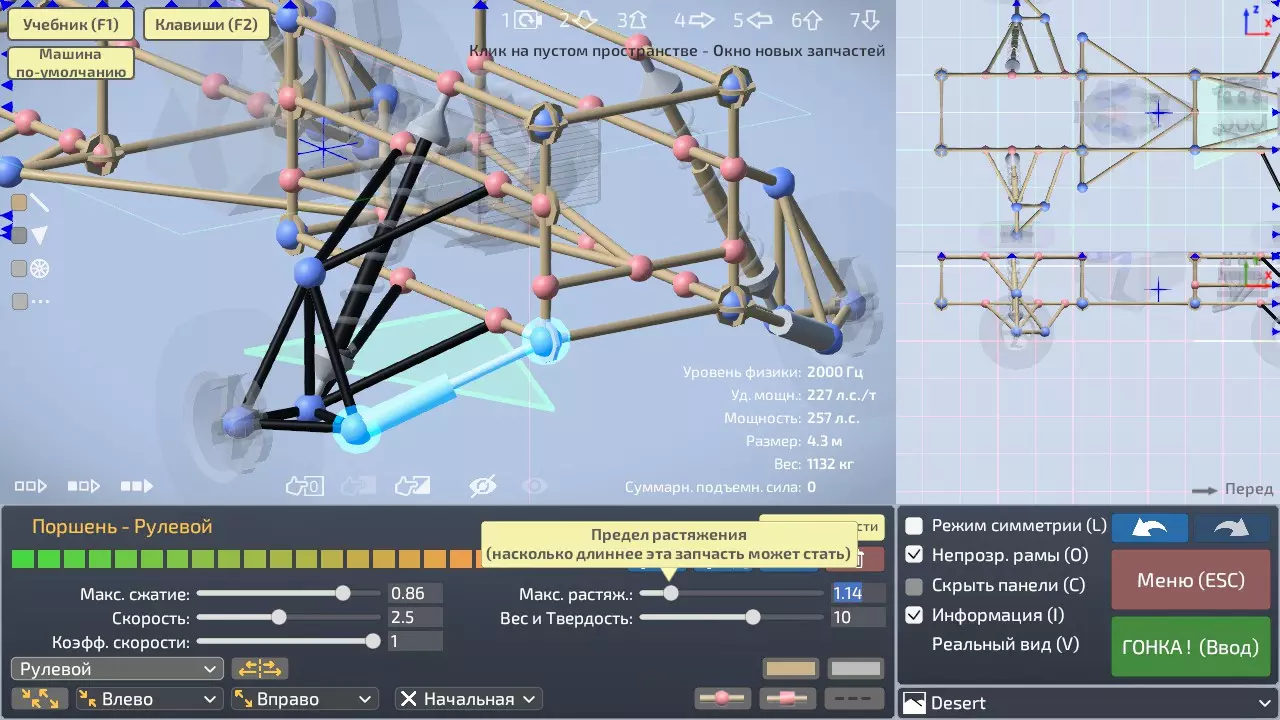1280x720 pixels.
Task: Toggle the dots filter checkbox
Action: 19,301
